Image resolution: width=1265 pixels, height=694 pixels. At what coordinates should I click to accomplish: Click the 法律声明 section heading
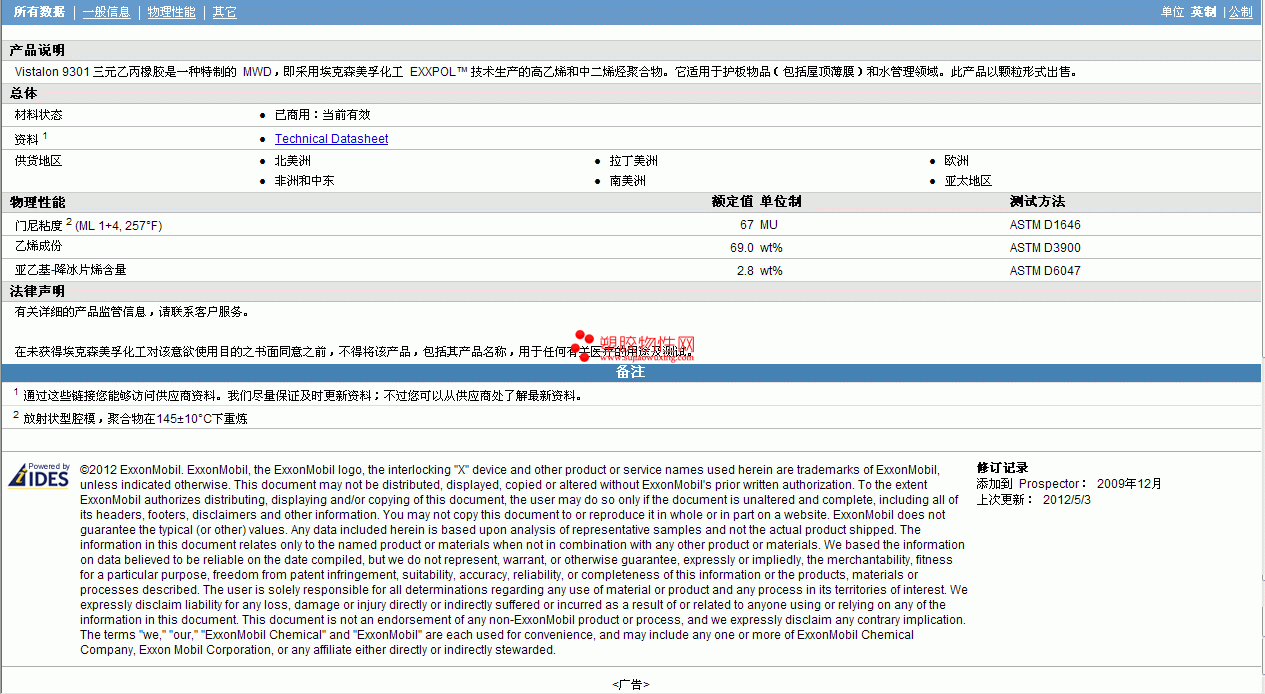(x=37, y=291)
